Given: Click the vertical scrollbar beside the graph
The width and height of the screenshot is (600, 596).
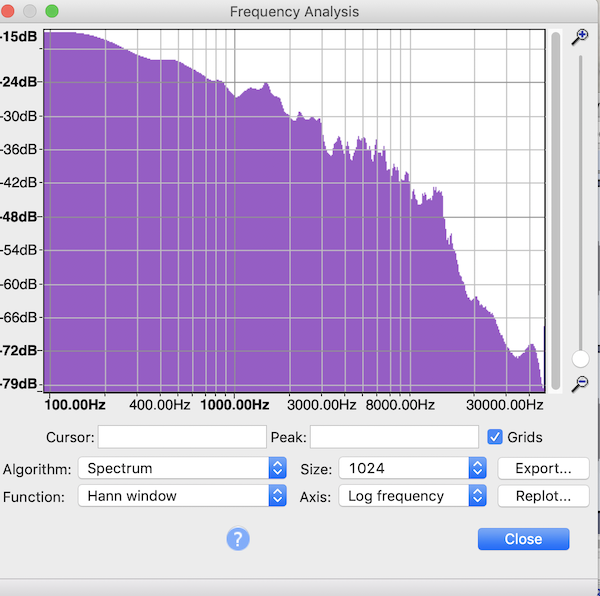Looking at the screenshot, I should [x=556, y=210].
